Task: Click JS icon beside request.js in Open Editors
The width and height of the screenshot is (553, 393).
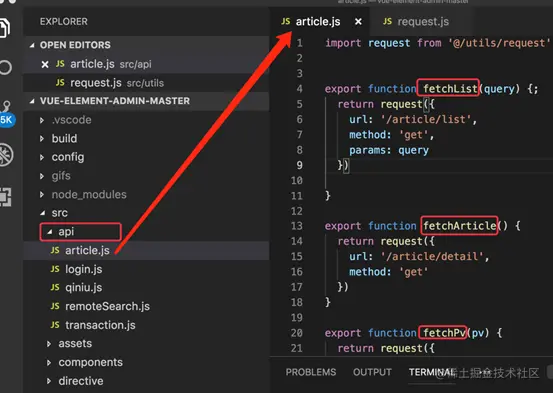Action: 60,83
